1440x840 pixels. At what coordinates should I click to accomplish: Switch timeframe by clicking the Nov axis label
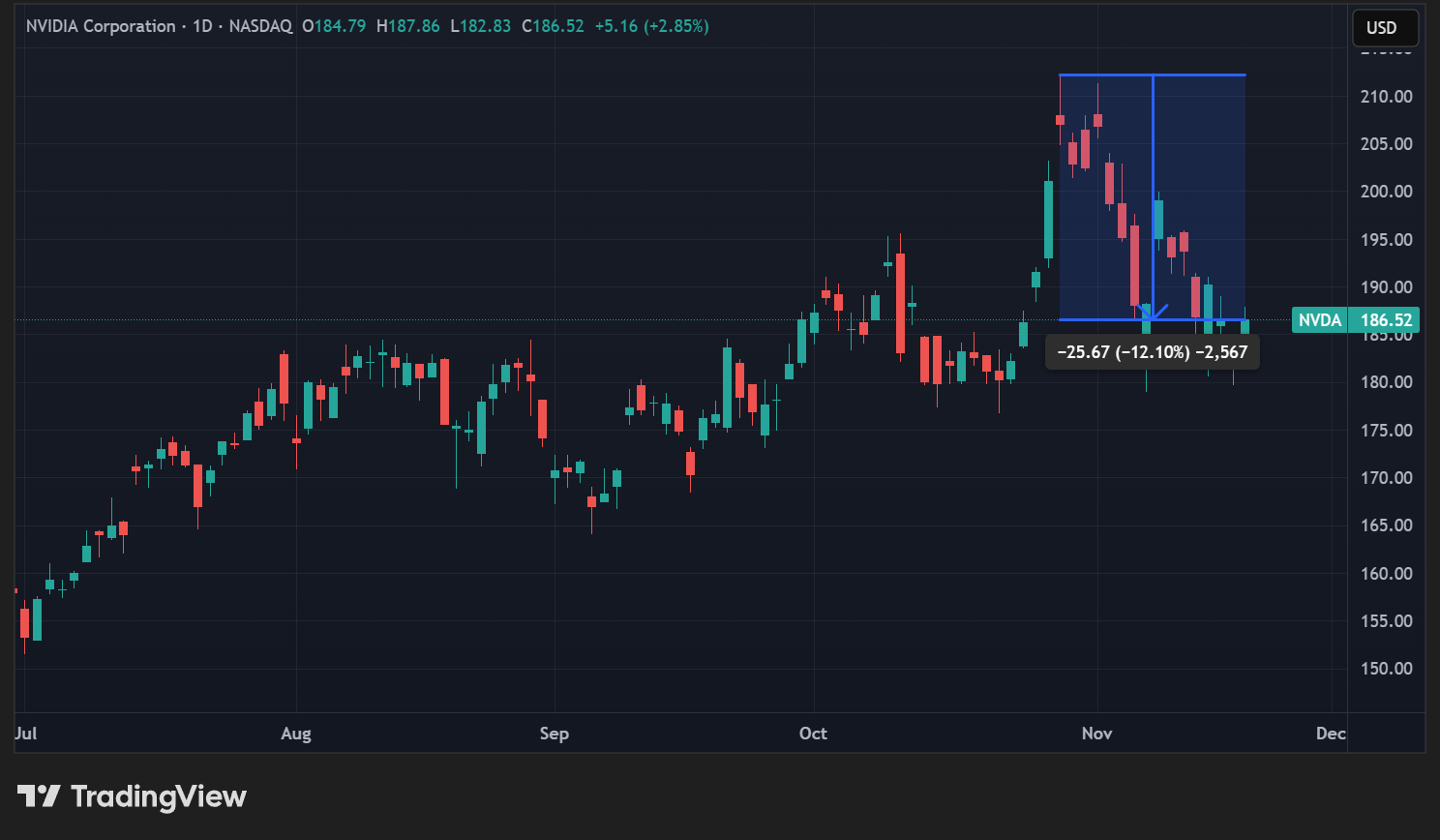tap(1096, 734)
